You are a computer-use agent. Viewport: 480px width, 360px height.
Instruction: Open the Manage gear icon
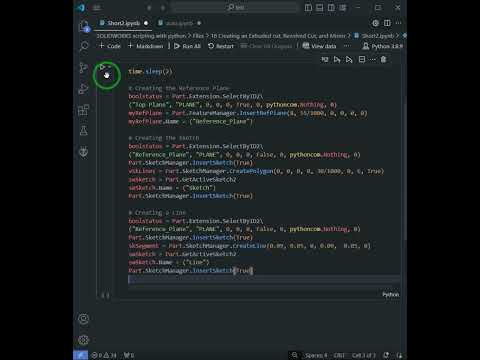[x=83, y=340]
